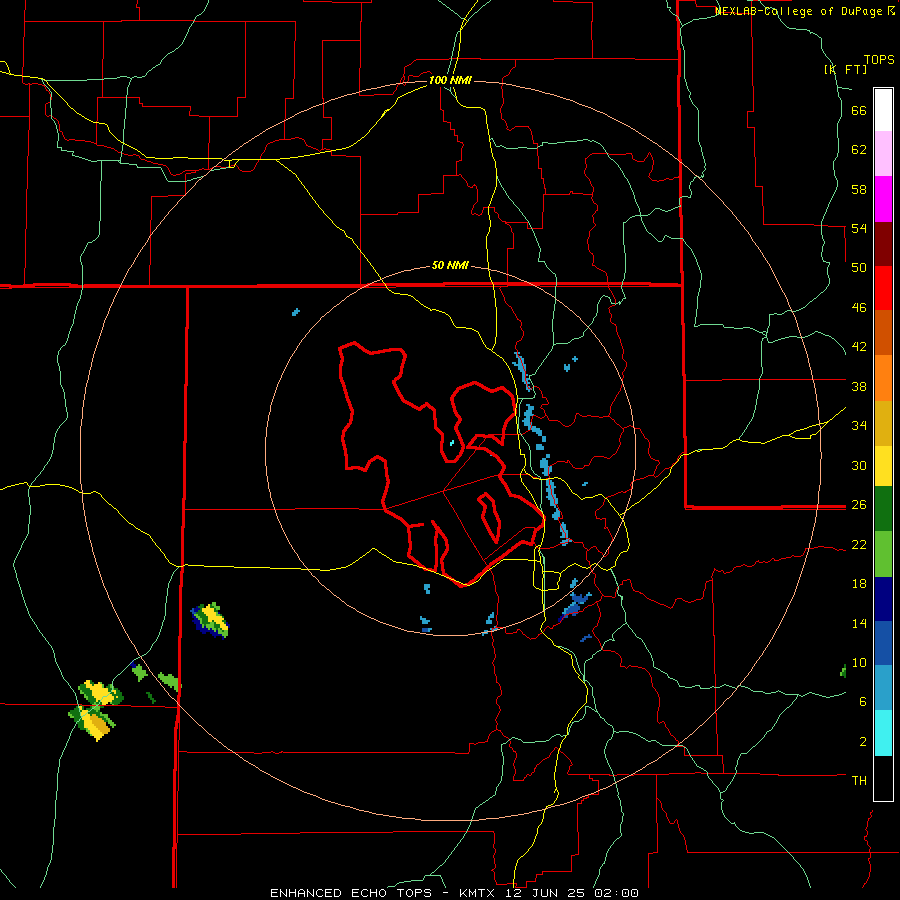Click the legend value '30'
Viewport: 900px width, 900px height.
click(x=859, y=465)
